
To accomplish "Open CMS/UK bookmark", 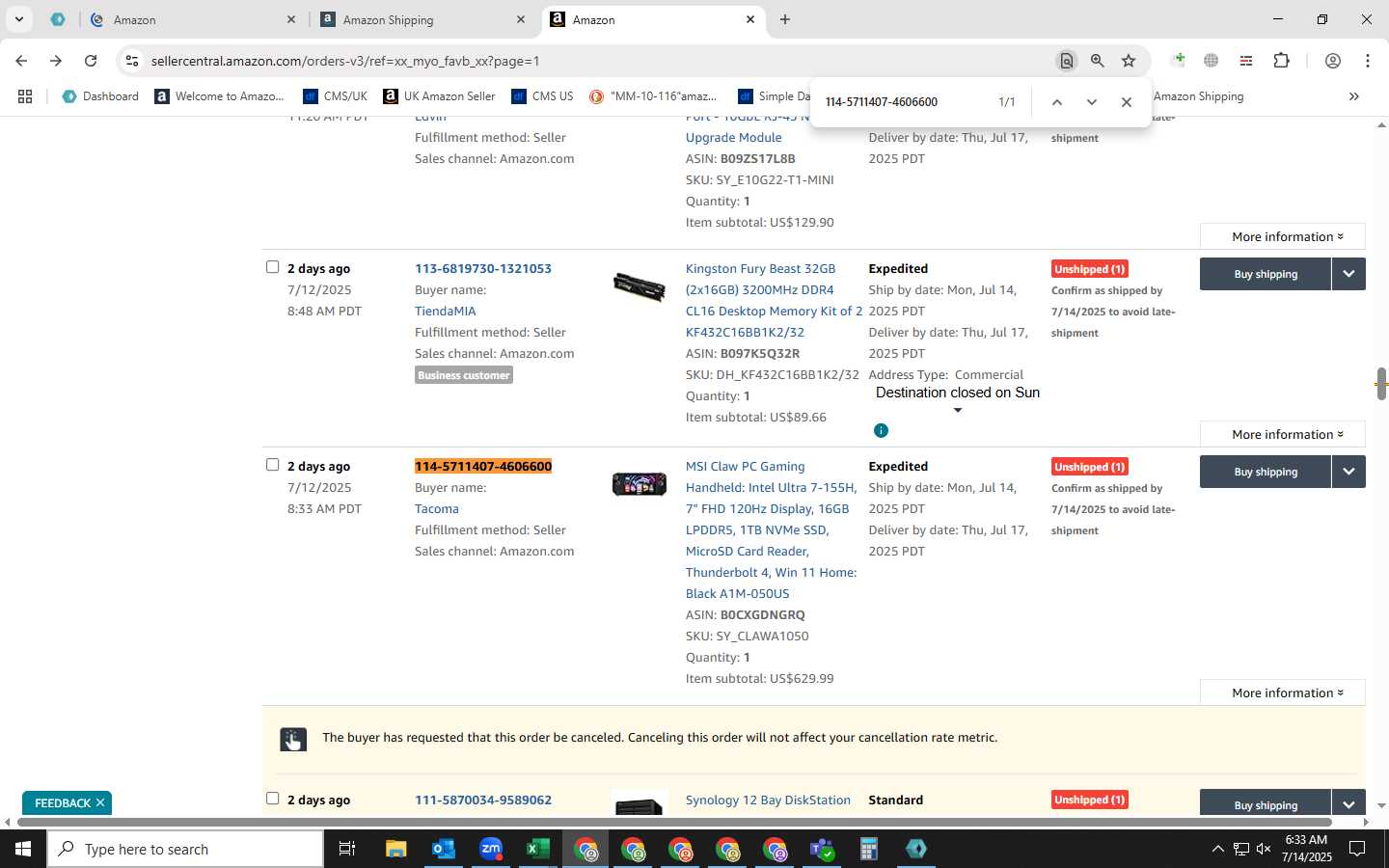I will click(335, 96).
